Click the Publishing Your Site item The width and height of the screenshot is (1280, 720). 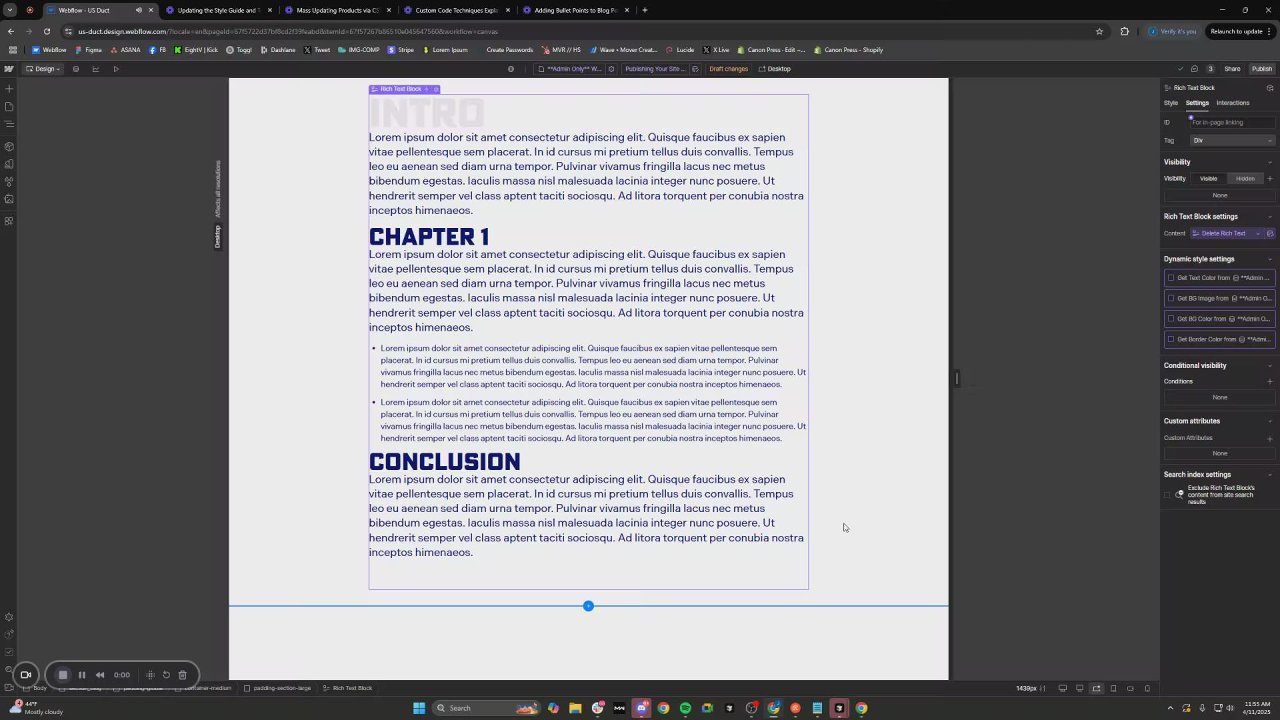pos(655,69)
